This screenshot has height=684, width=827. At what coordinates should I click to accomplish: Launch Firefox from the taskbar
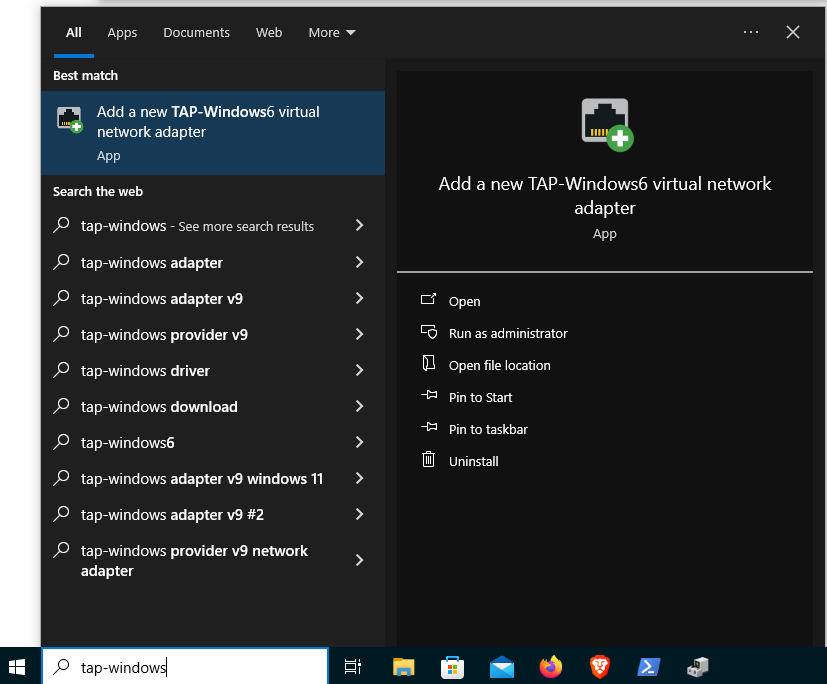[x=550, y=666]
